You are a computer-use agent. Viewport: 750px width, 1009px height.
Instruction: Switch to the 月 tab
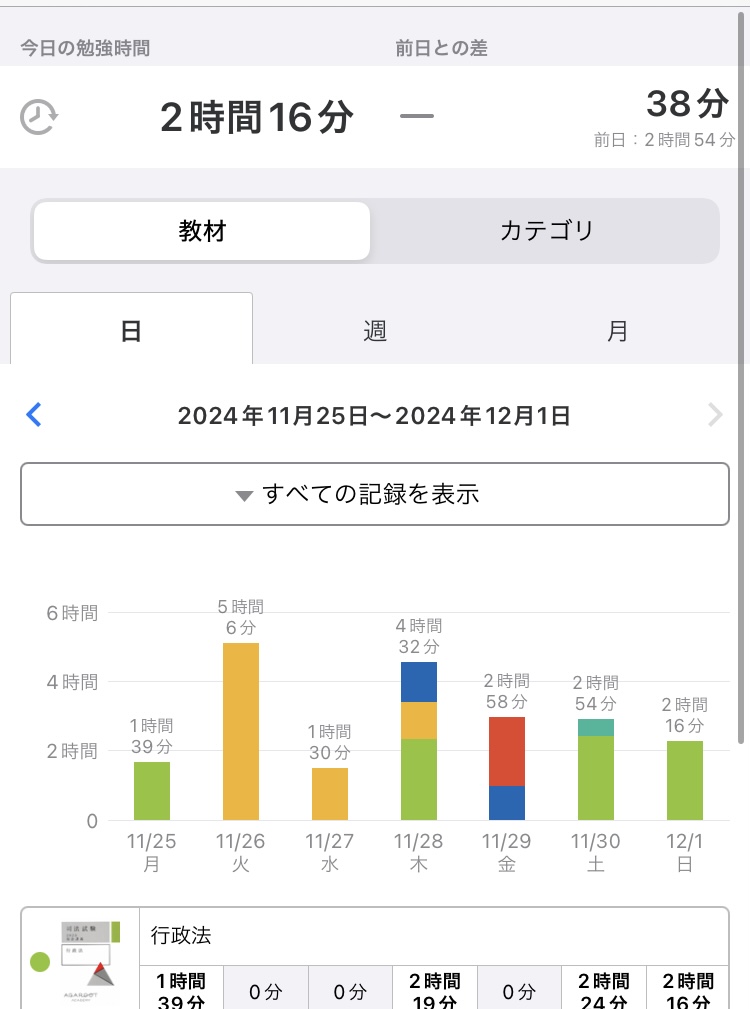tap(618, 330)
